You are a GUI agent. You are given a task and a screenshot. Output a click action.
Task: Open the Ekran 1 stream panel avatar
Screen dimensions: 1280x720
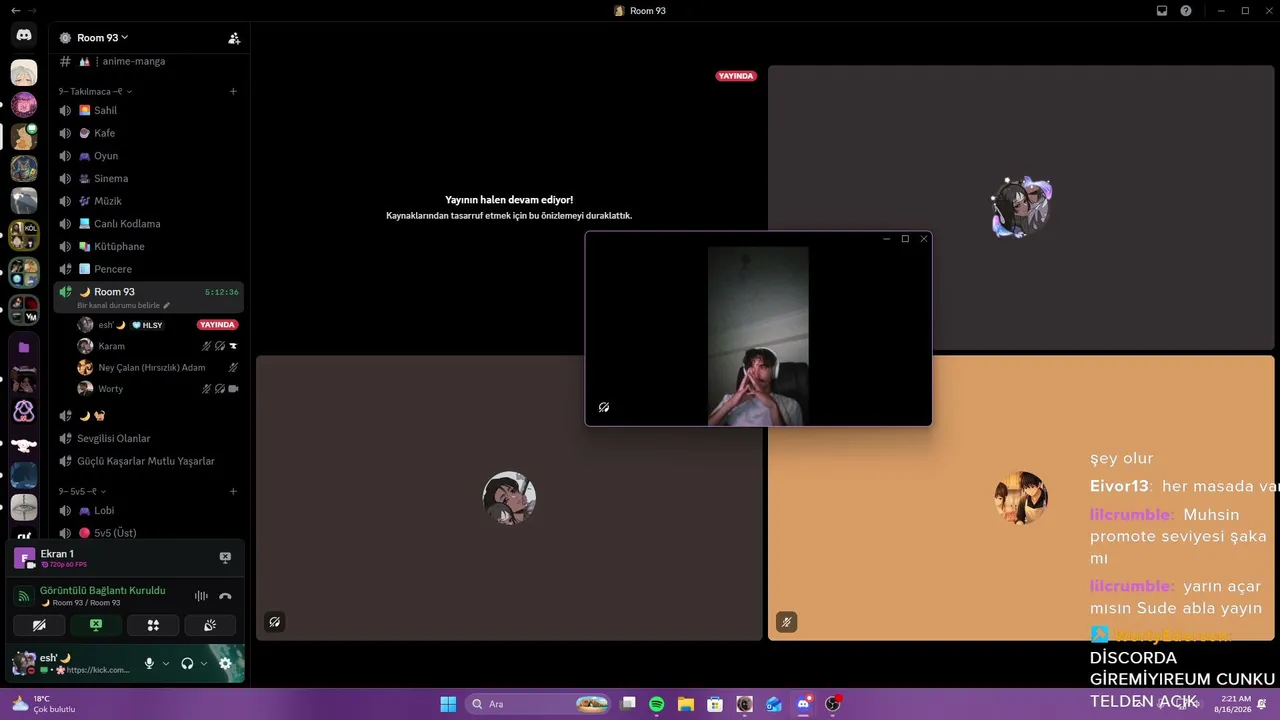(24, 558)
